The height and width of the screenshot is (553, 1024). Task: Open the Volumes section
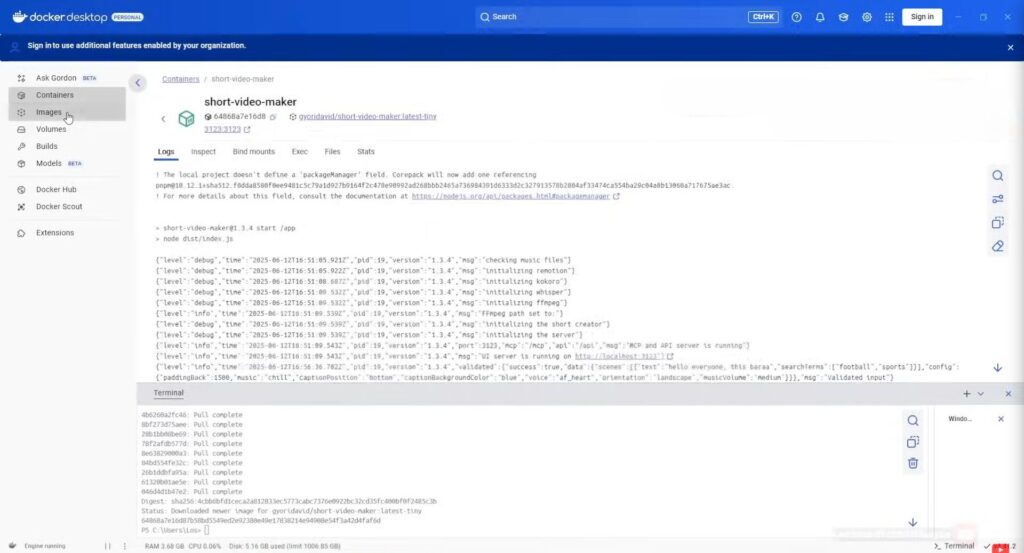[51, 129]
